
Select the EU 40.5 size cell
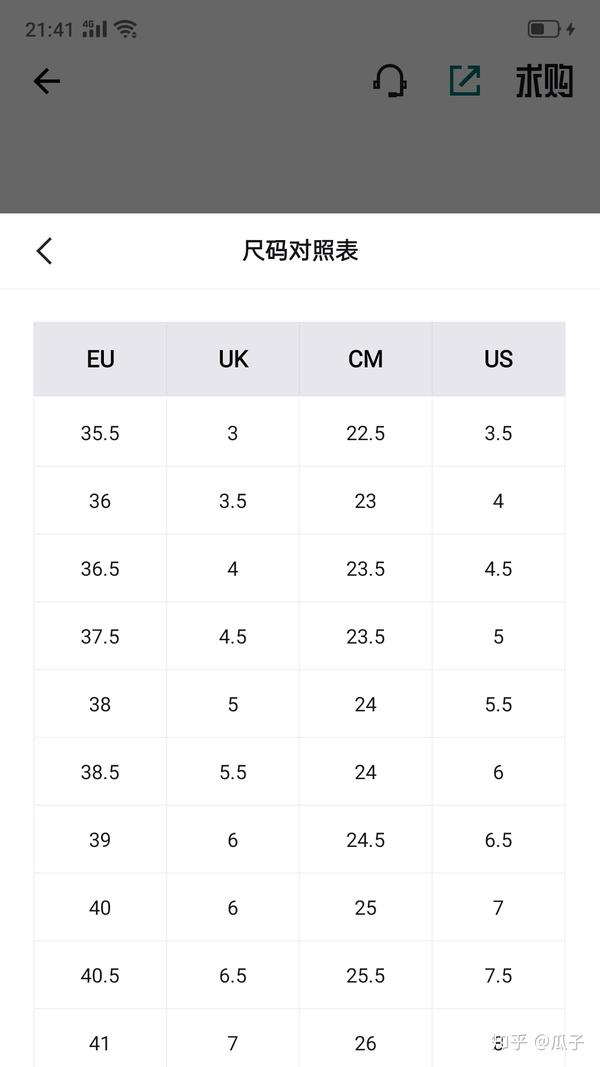pyautogui.click(x=100, y=975)
